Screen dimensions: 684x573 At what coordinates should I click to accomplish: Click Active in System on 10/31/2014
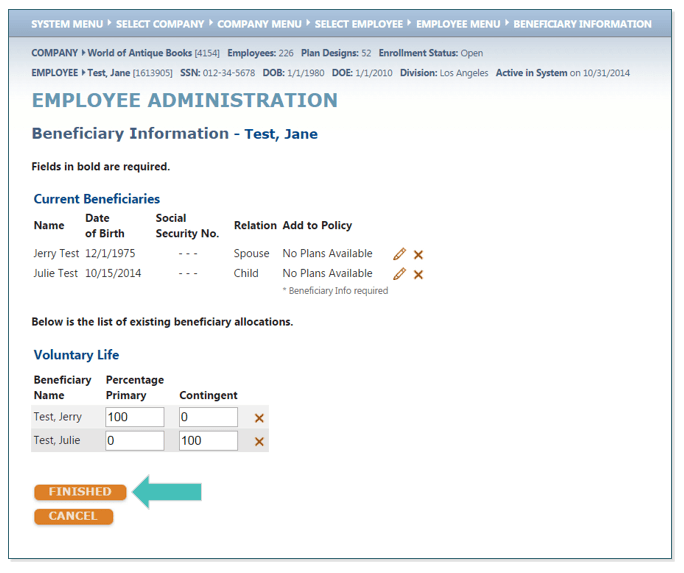coord(563,73)
